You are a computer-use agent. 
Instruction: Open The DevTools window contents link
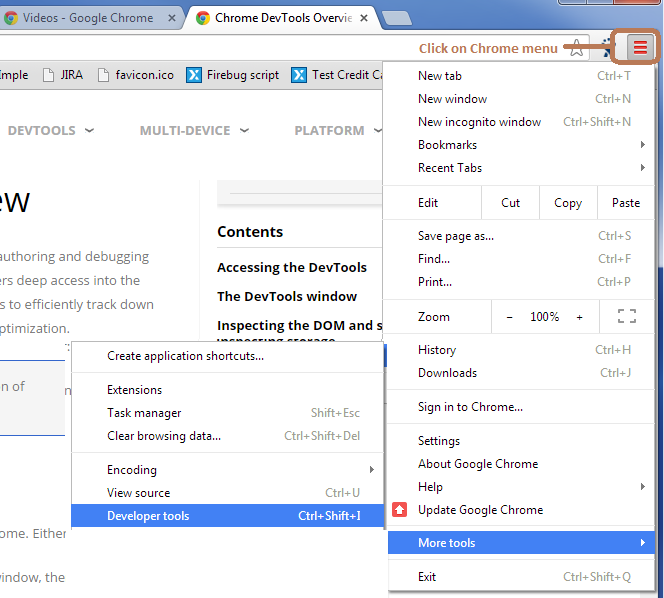pos(287,296)
